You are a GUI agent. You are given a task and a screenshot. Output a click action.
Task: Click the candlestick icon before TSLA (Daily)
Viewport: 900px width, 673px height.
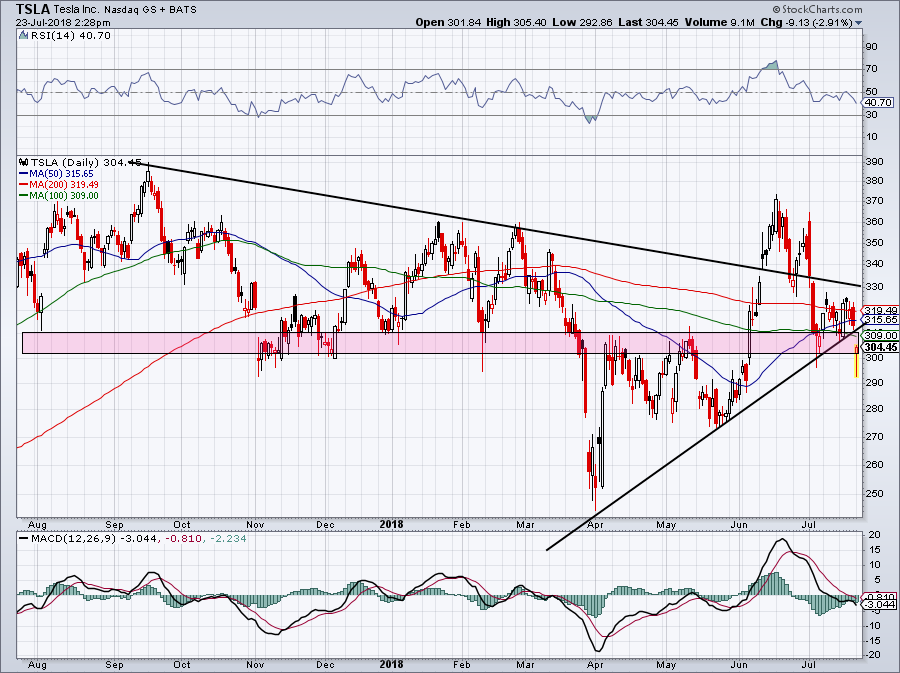coord(24,162)
